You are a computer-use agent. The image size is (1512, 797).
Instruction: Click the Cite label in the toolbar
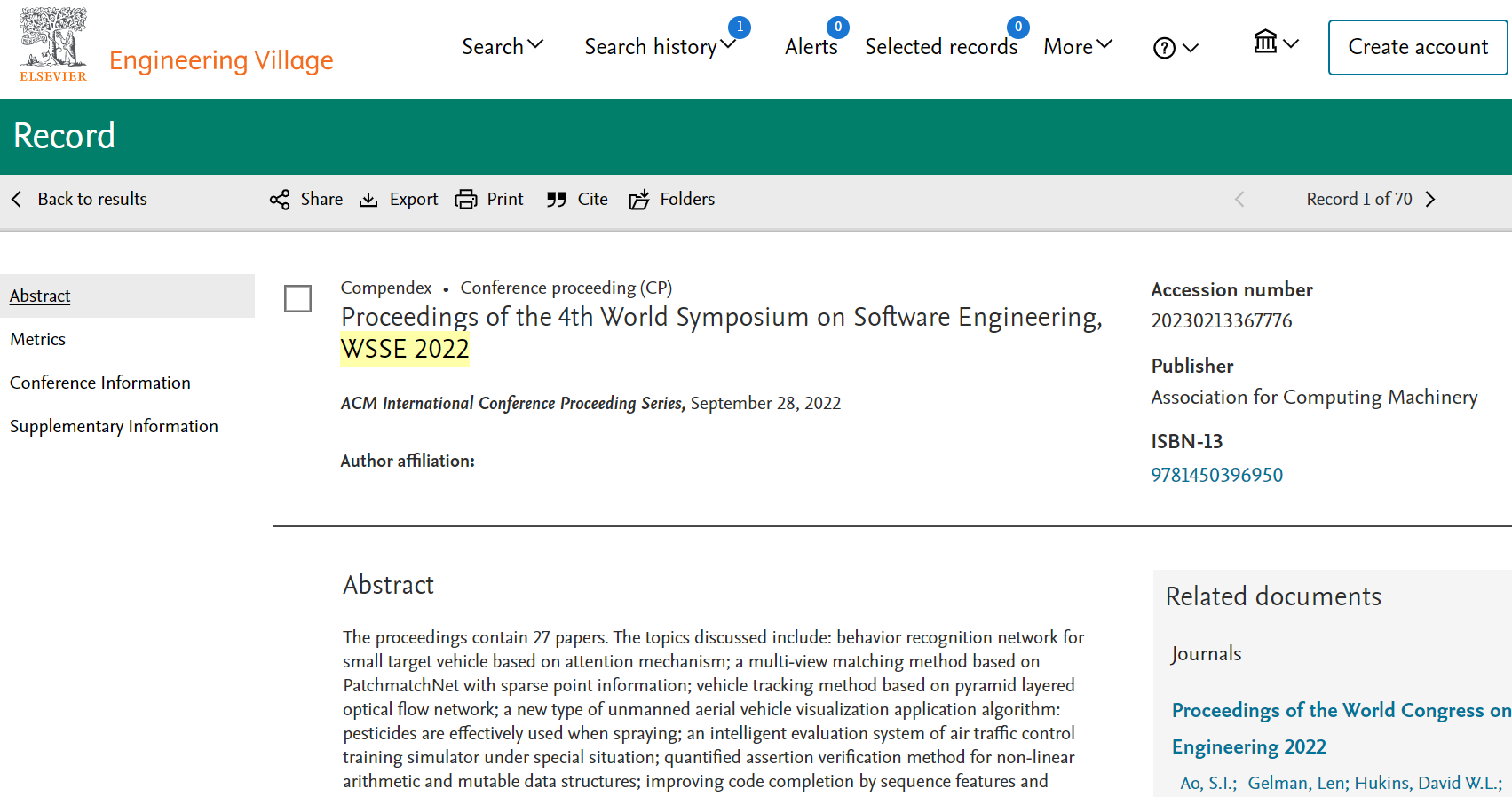[x=593, y=199]
